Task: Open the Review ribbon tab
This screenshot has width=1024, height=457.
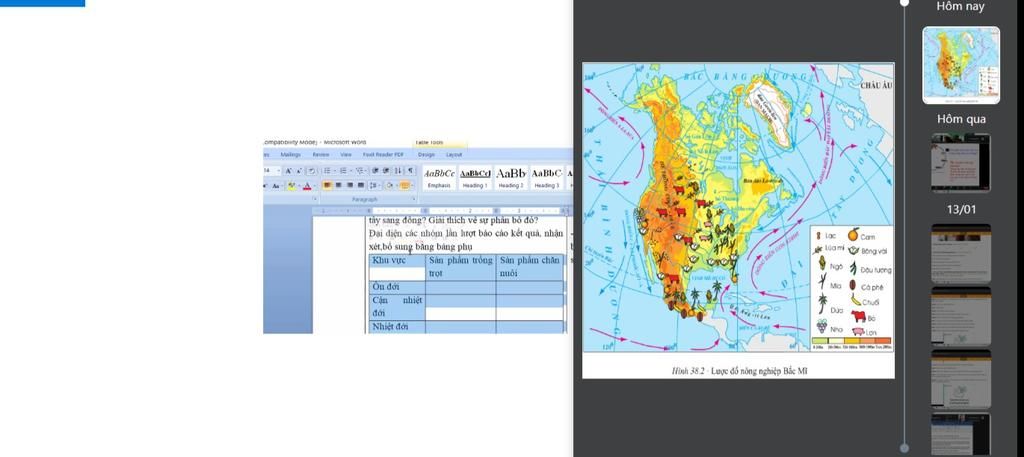Action: pyautogui.click(x=321, y=155)
